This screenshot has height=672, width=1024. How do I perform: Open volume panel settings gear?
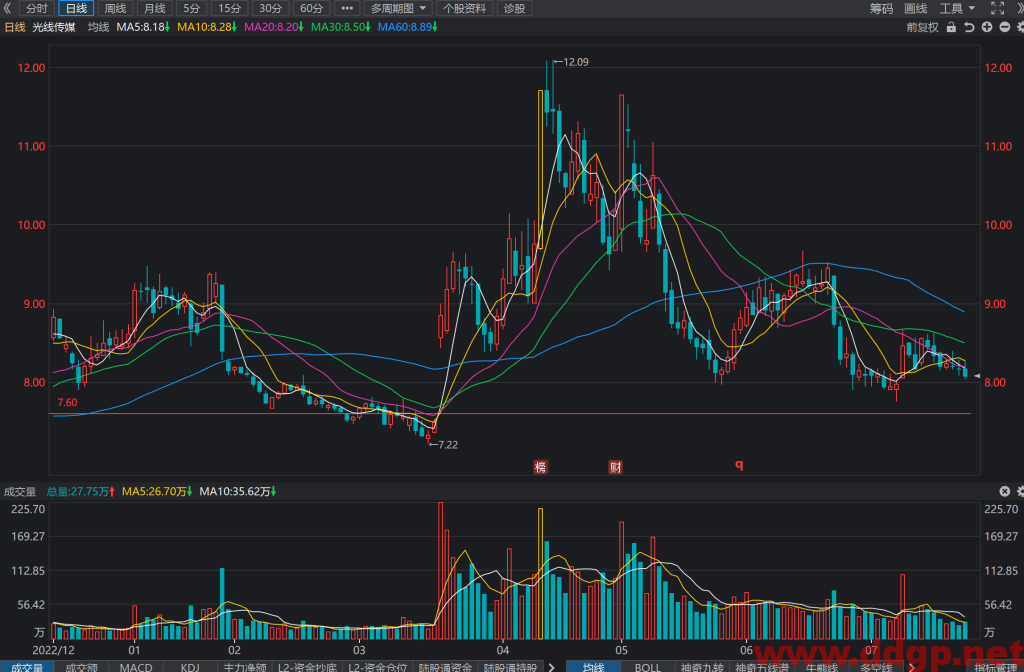(1019, 491)
